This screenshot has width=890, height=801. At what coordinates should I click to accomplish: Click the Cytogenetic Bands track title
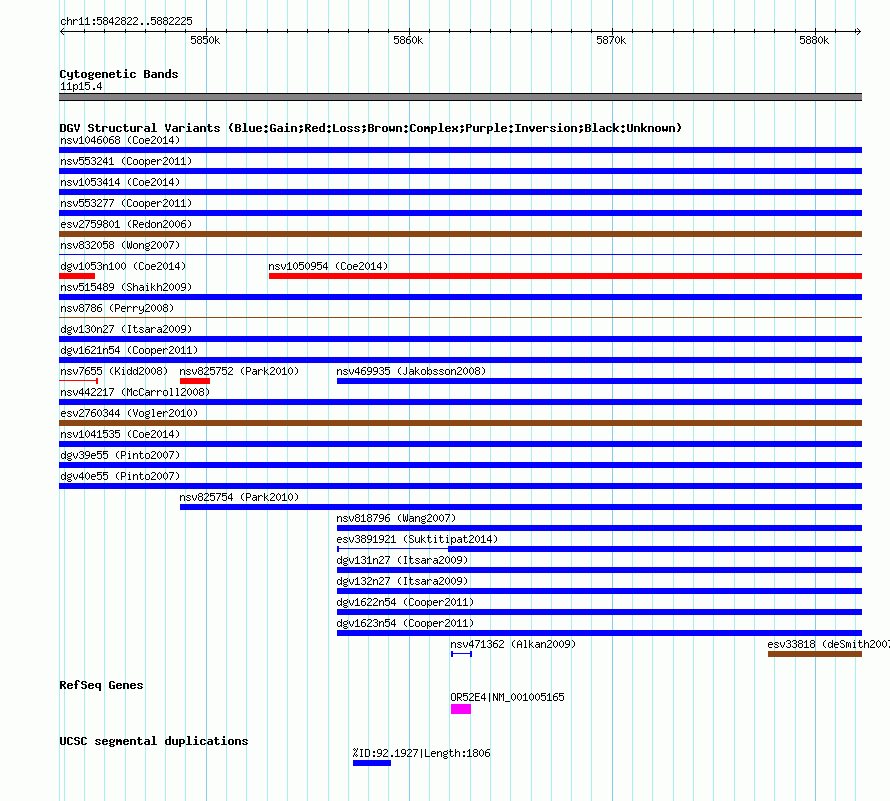pos(119,74)
